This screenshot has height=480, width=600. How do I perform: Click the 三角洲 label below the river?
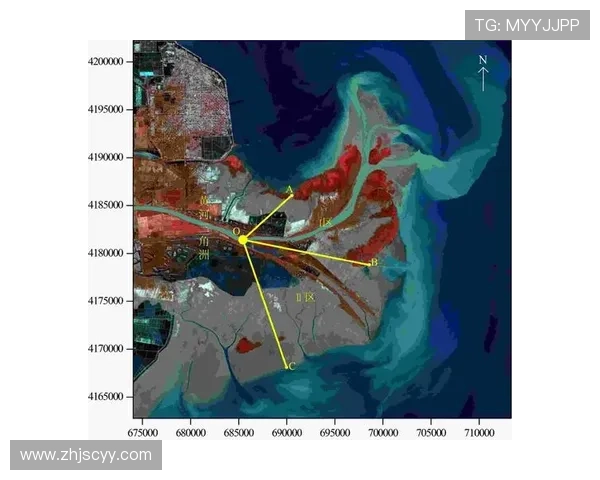[x=204, y=248]
